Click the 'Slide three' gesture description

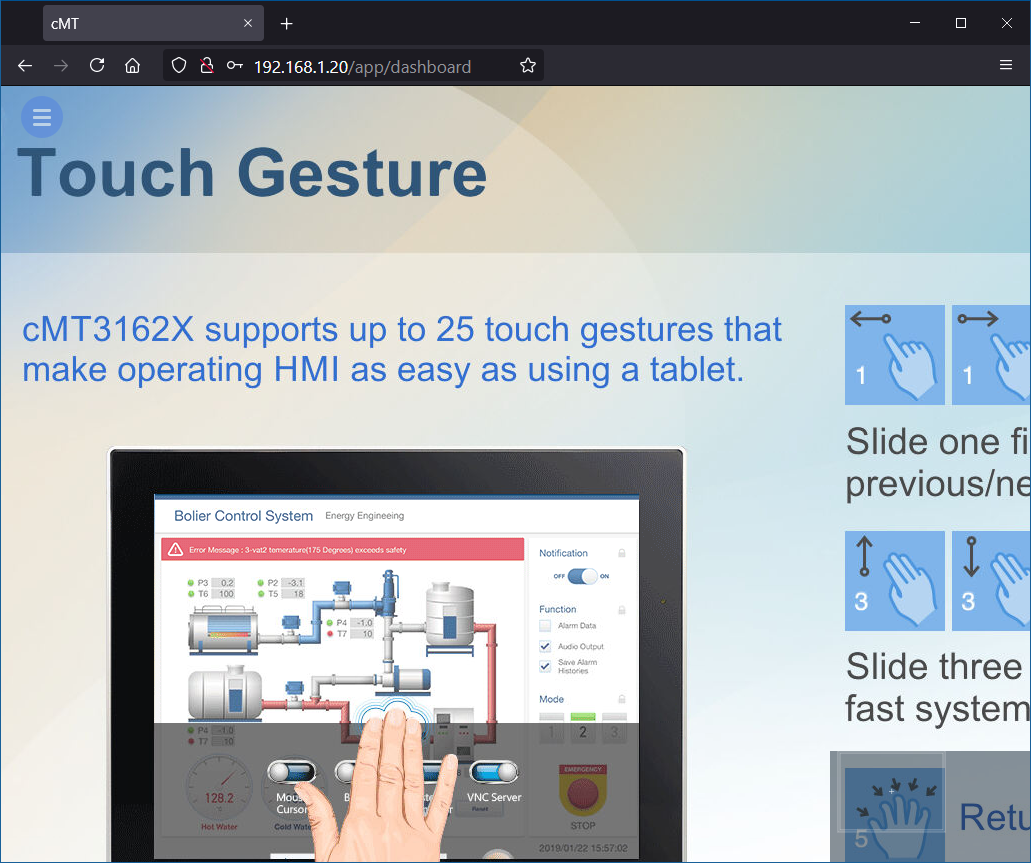[938, 688]
